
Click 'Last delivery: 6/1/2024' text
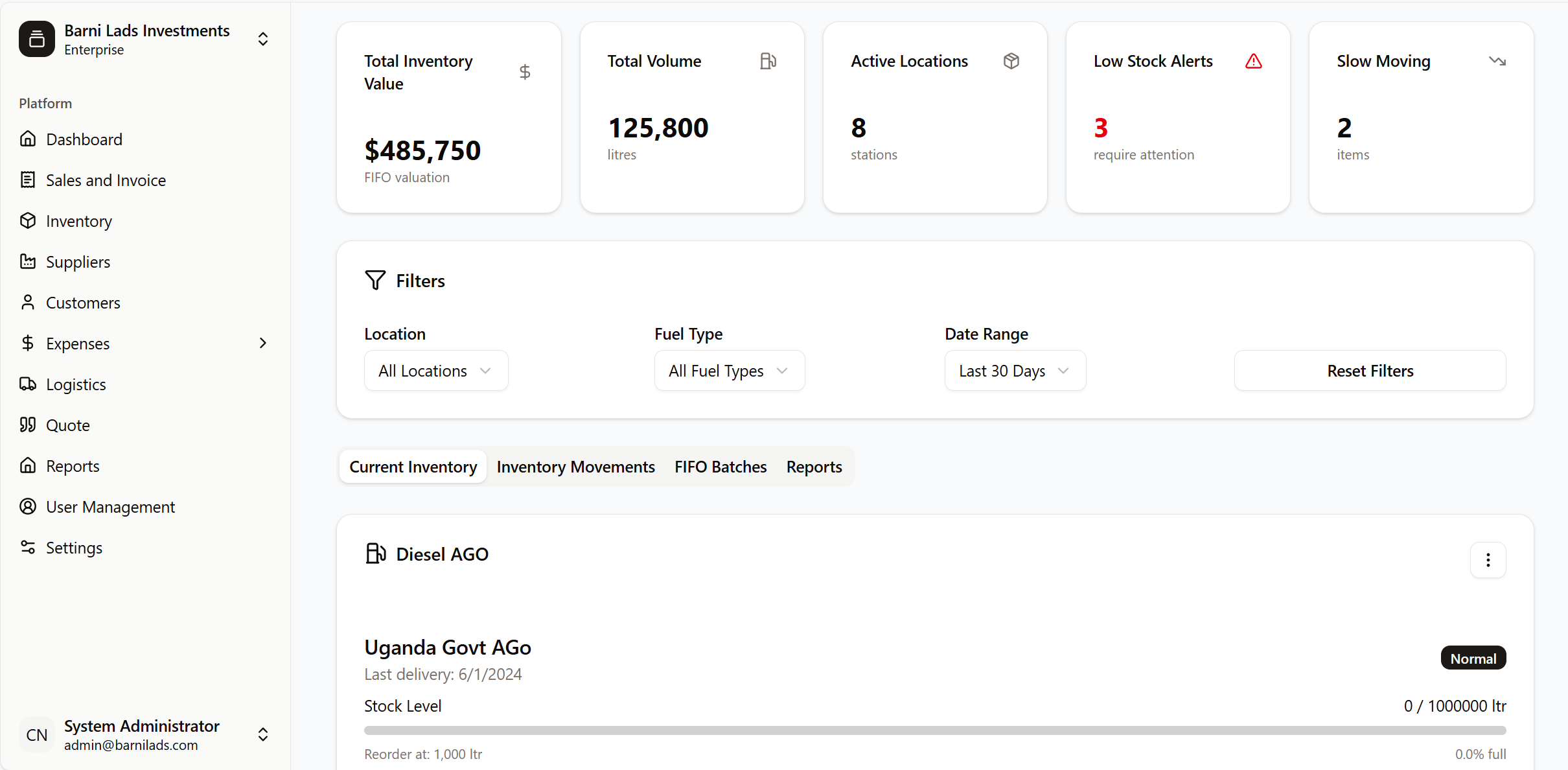point(443,674)
